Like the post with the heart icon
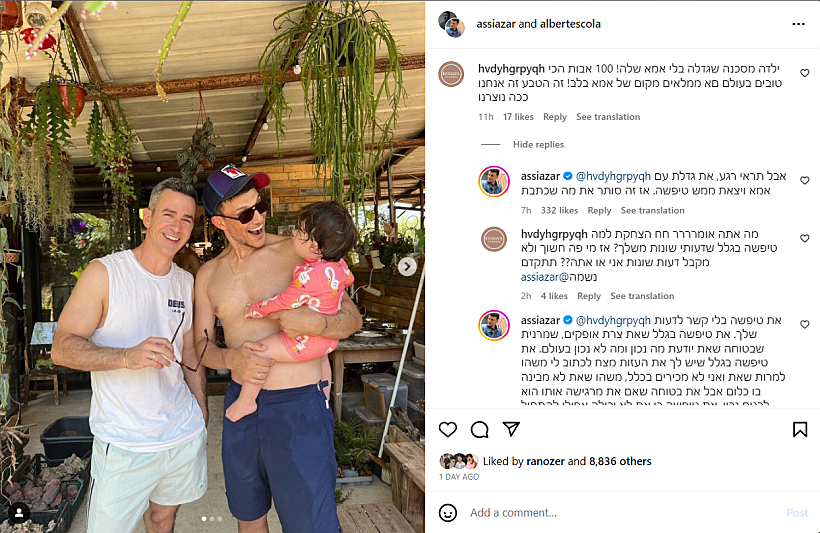 pyautogui.click(x=448, y=429)
